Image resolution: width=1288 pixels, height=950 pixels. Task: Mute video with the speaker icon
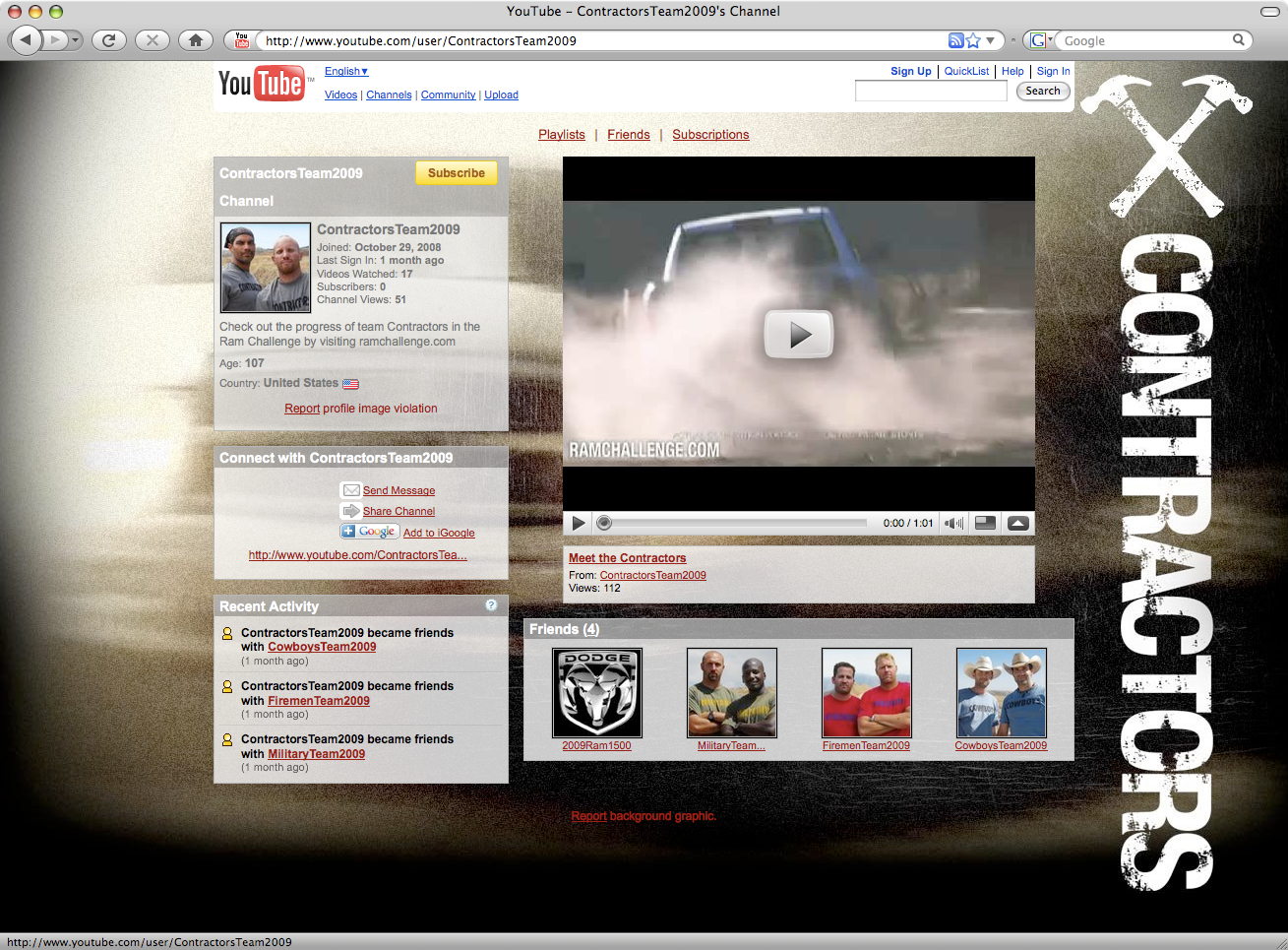pyautogui.click(x=953, y=523)
